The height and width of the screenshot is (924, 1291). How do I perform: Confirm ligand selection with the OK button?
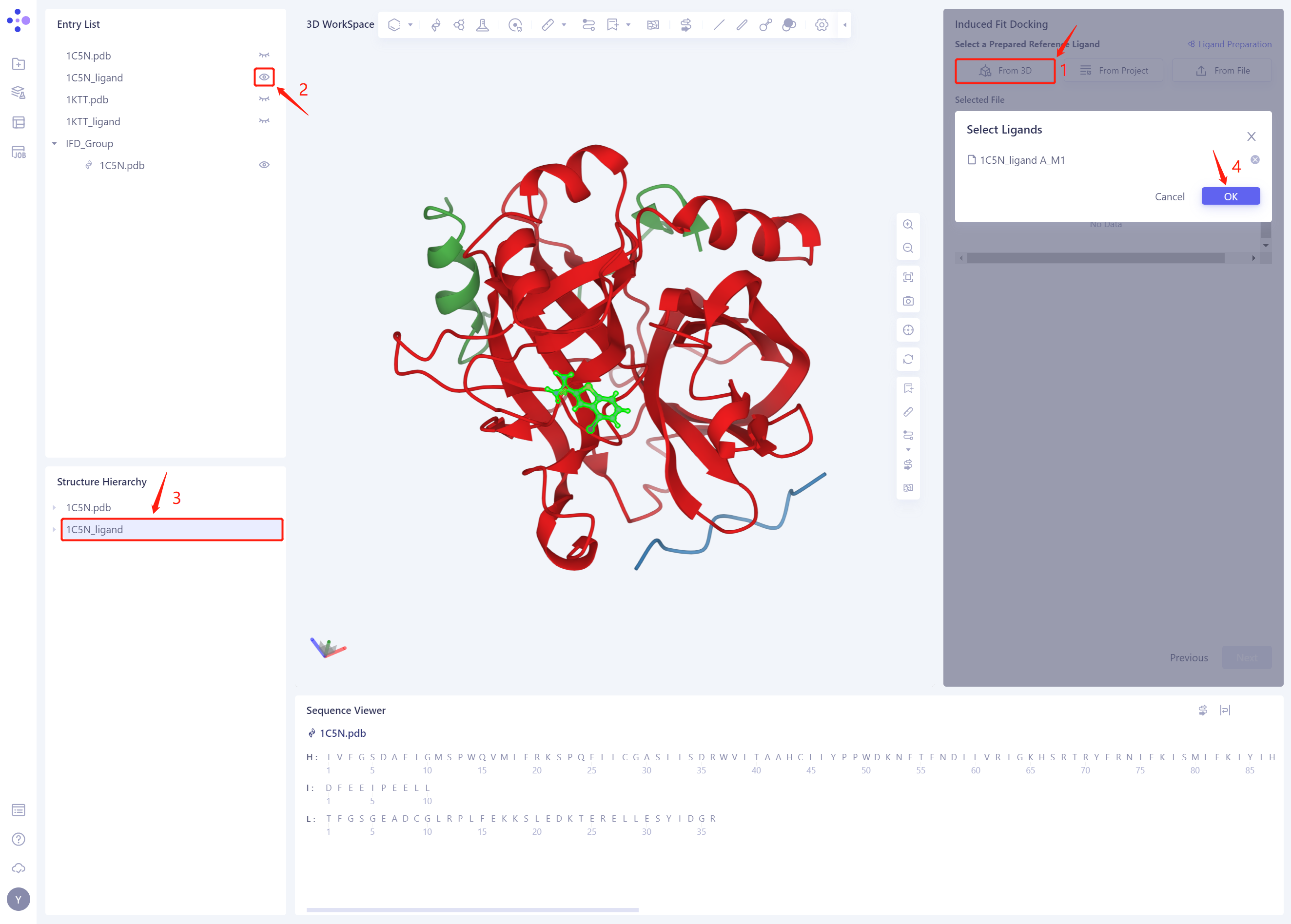[1230, 196]
